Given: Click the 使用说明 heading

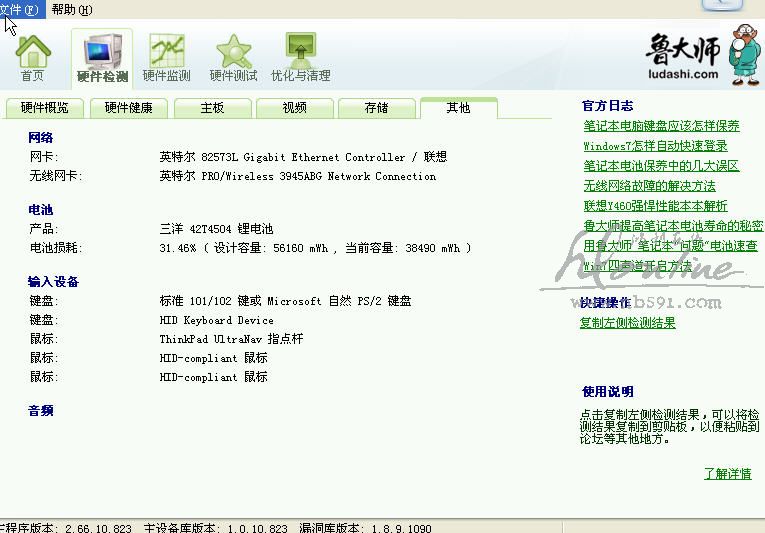Looking at the screenshot, I should click(x=608, y=392).
